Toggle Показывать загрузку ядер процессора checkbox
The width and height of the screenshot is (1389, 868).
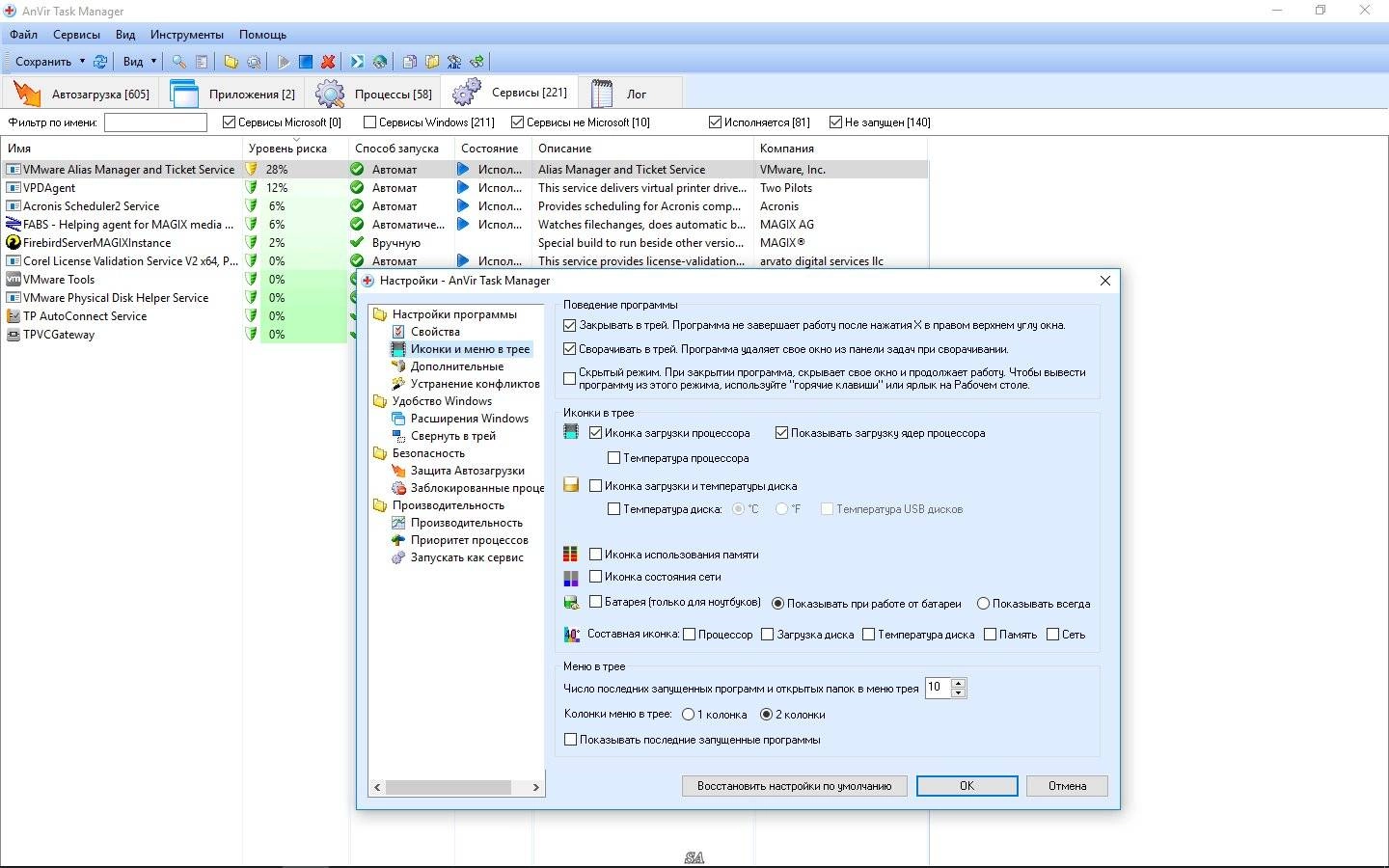click(x=781, y=432)
